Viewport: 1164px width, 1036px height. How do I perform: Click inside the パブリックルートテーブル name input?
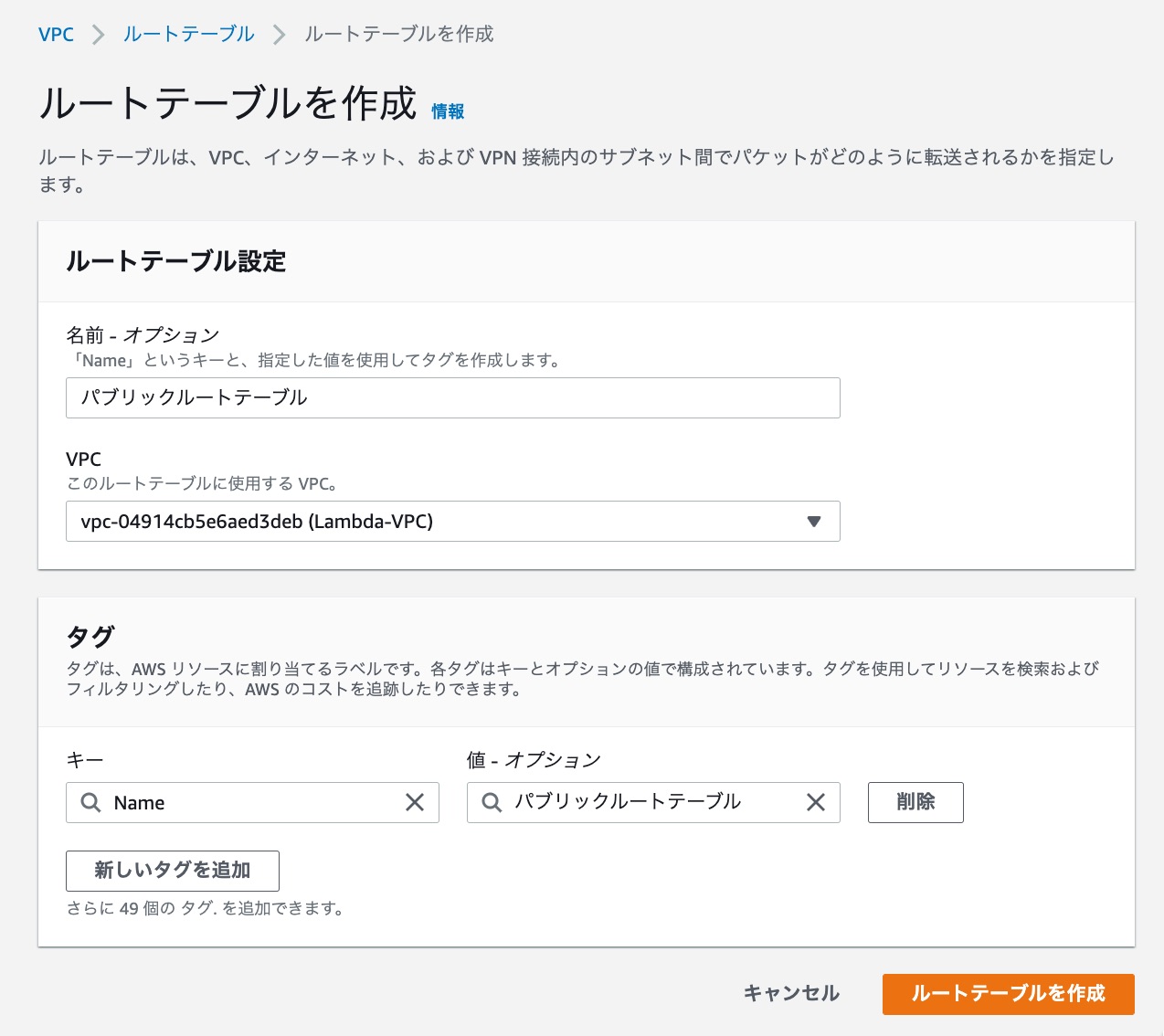(x=452, y=397)
